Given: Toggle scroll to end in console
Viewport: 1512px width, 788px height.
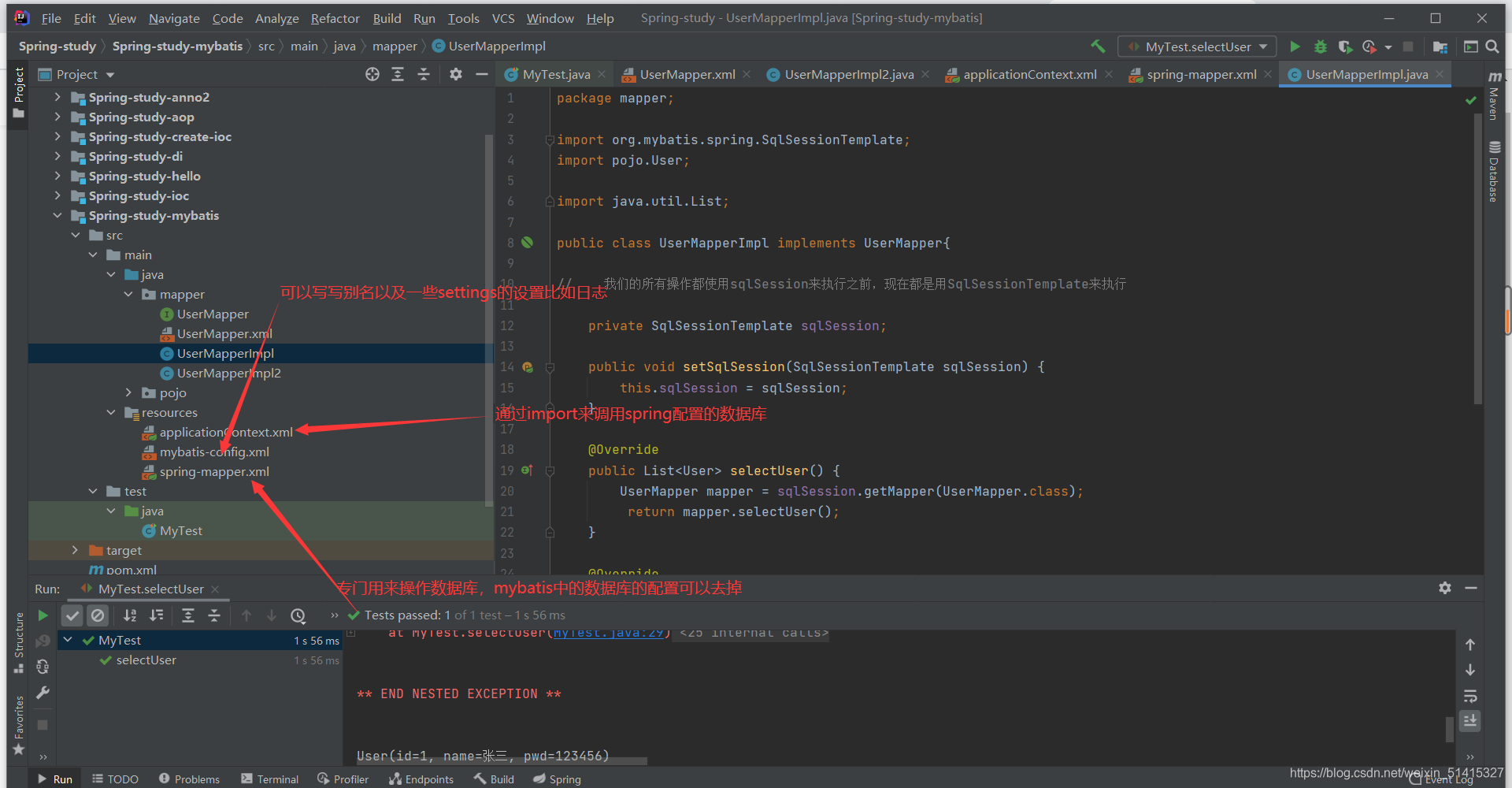Looking at the screenshot, I should tap(1470, 721).
